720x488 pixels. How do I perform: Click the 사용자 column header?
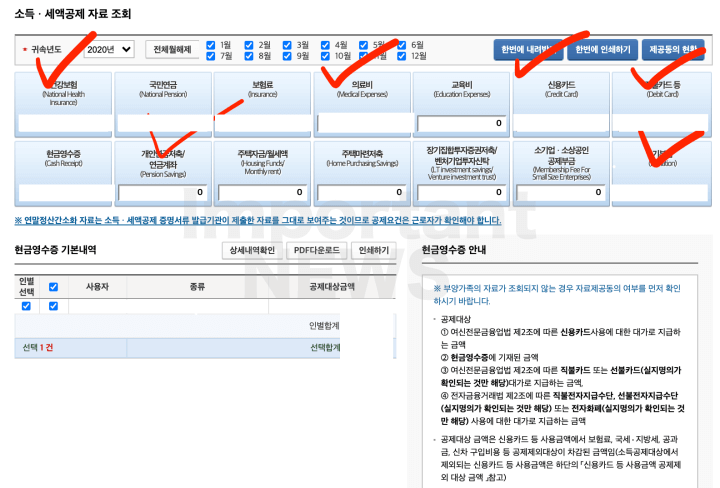coord(97,287)
